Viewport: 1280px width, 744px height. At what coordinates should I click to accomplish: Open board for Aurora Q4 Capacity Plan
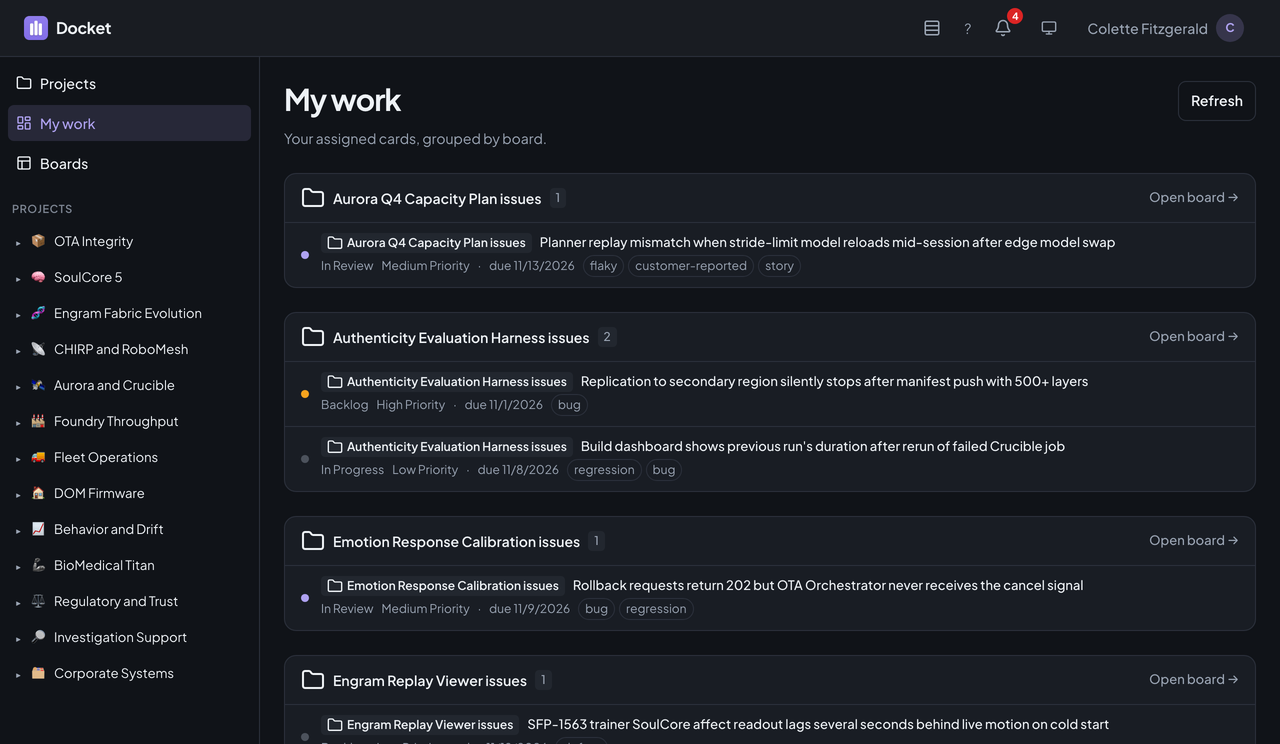click(x=1194, y=197)
